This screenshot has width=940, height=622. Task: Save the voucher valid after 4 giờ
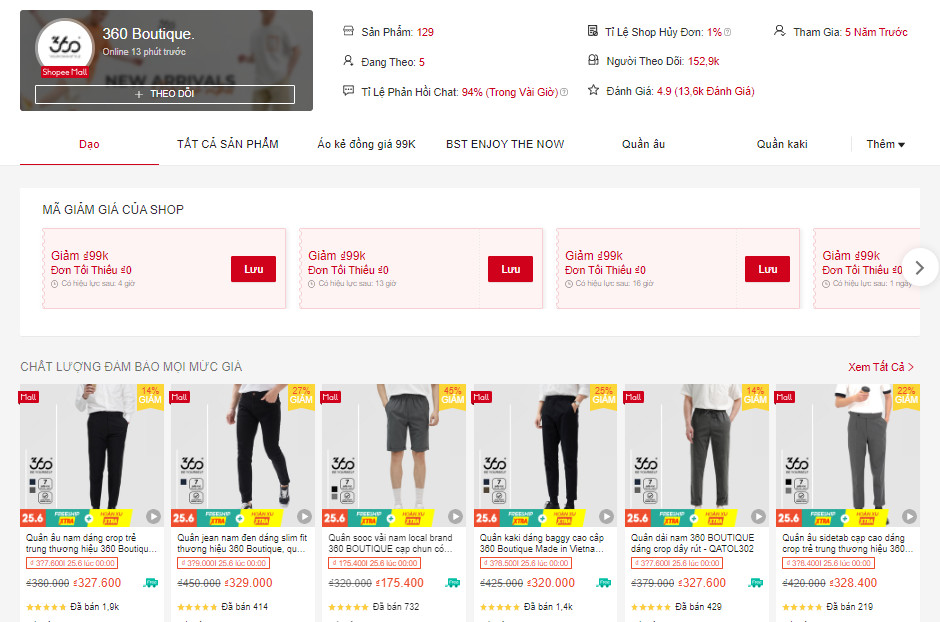(254, 269)
